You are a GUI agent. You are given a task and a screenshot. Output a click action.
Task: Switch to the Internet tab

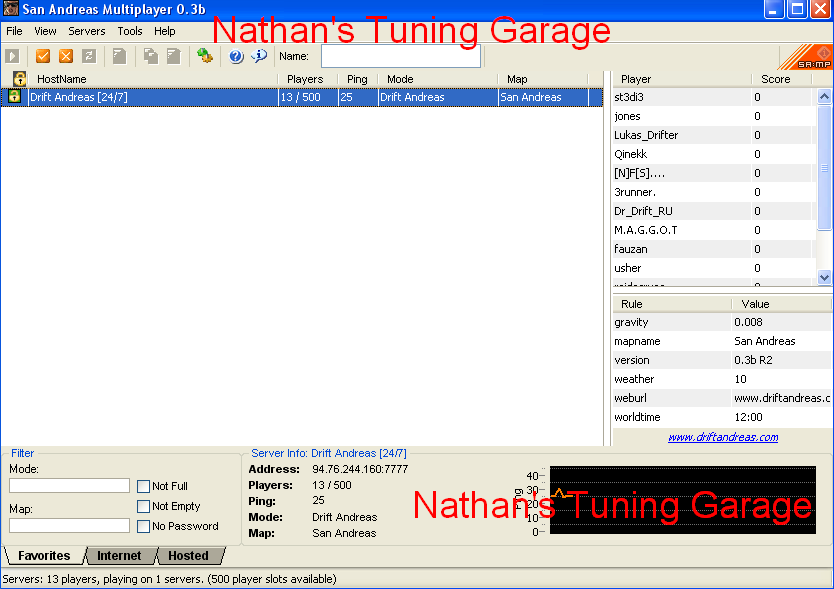119,555
